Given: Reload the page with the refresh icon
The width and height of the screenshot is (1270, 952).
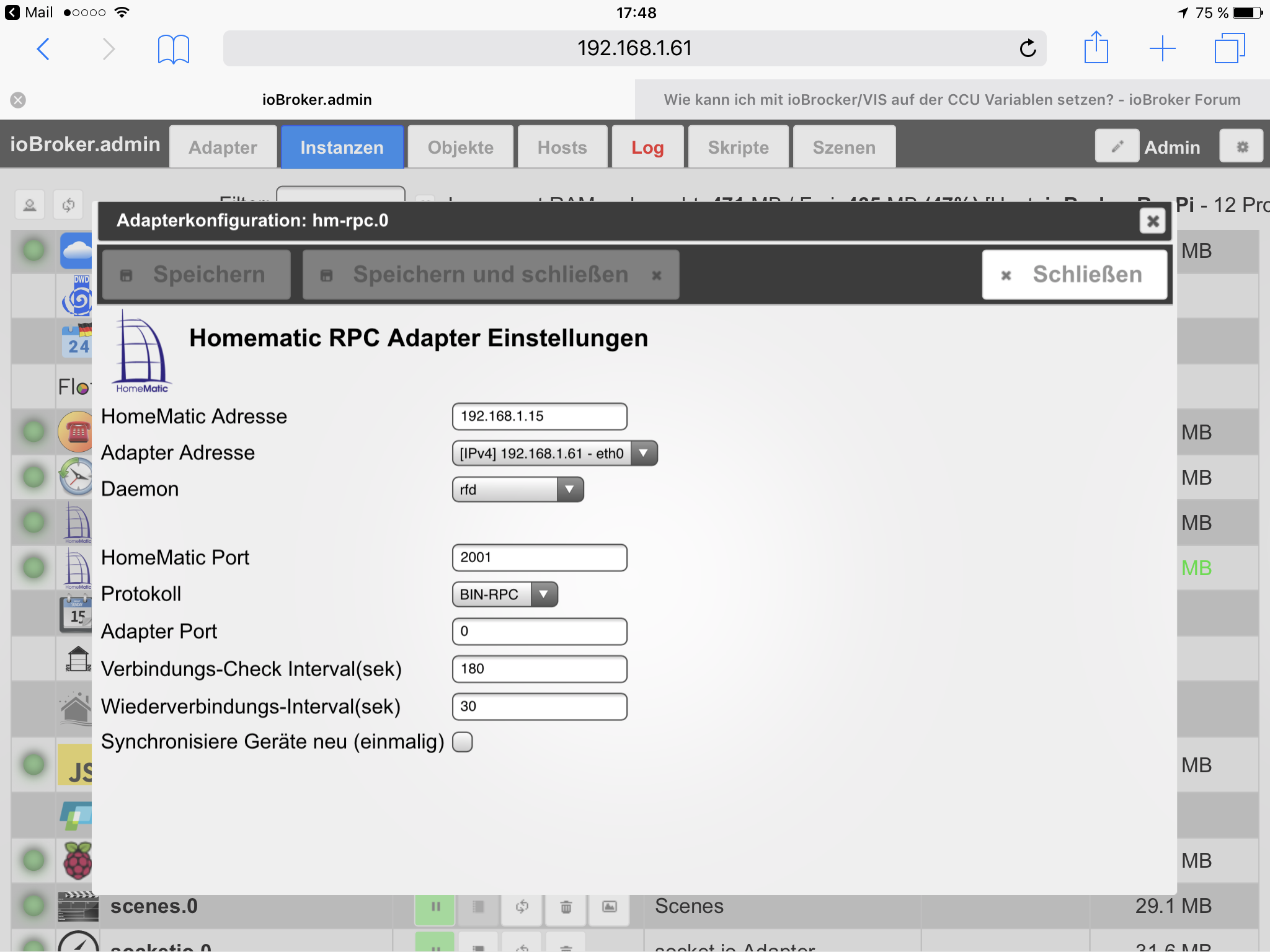Looking at the screenshot, I should 1028,48.
